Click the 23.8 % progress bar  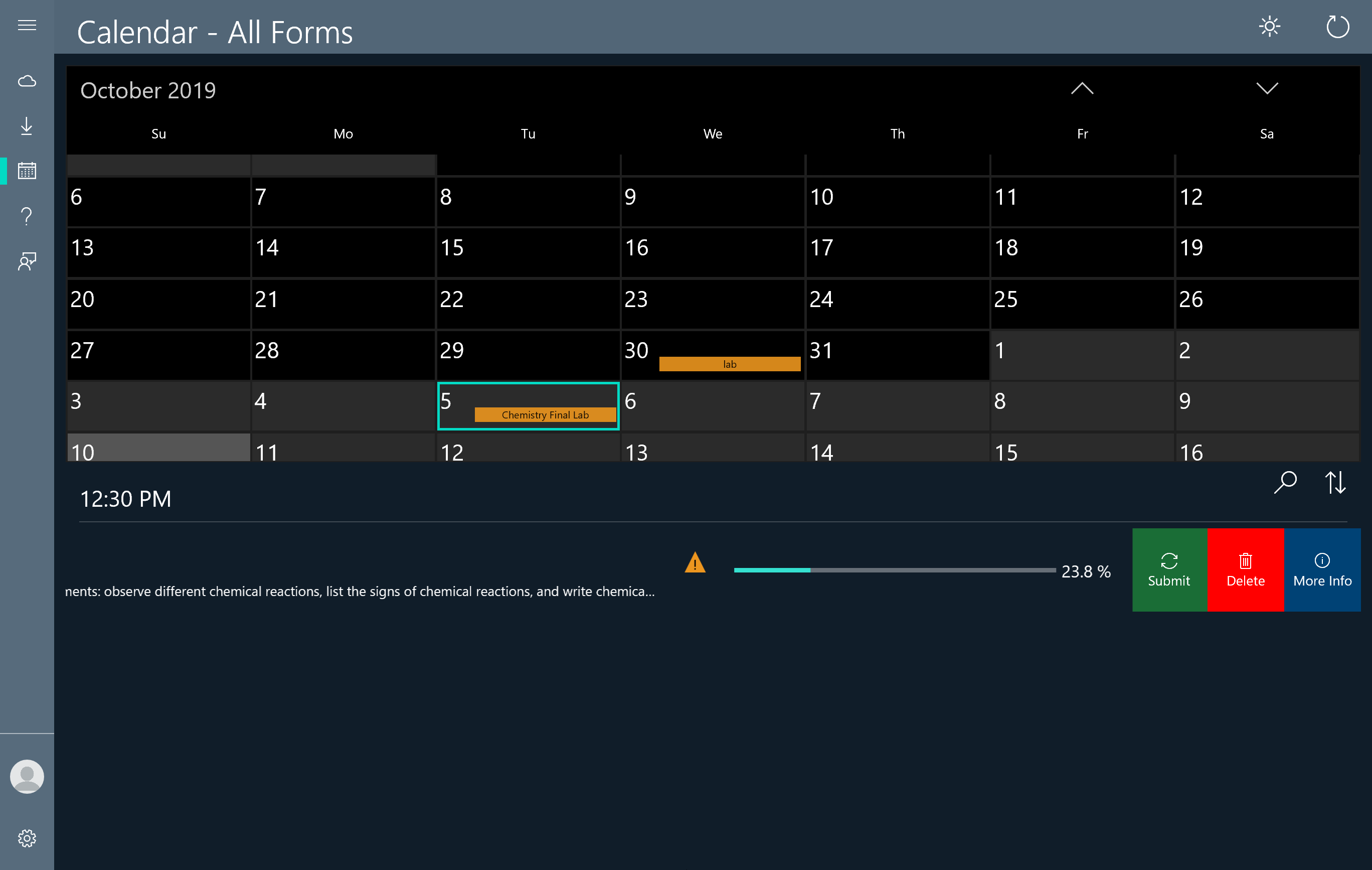coord(894,570)
